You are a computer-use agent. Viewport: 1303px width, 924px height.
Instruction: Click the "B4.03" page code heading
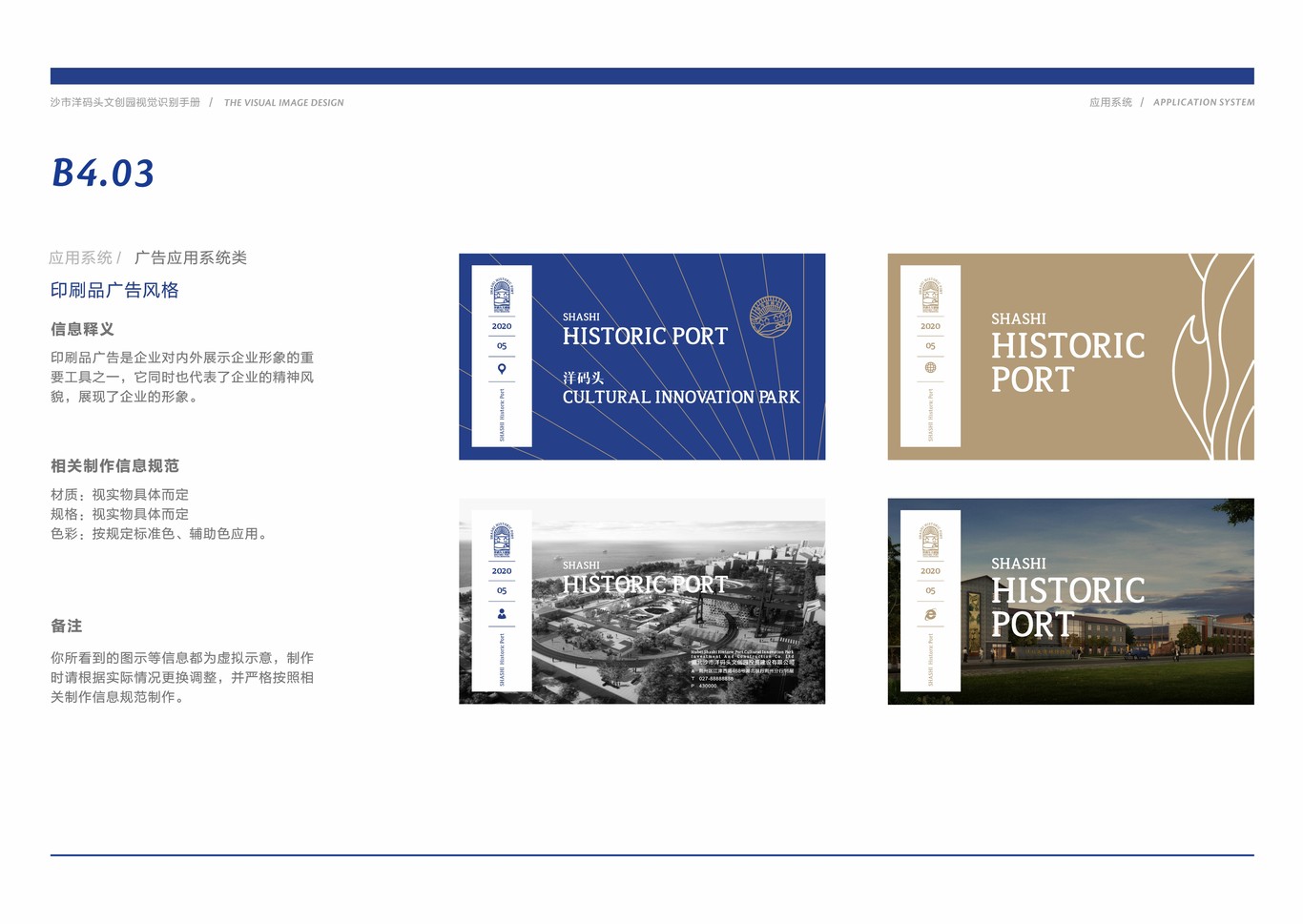[103, 174]
